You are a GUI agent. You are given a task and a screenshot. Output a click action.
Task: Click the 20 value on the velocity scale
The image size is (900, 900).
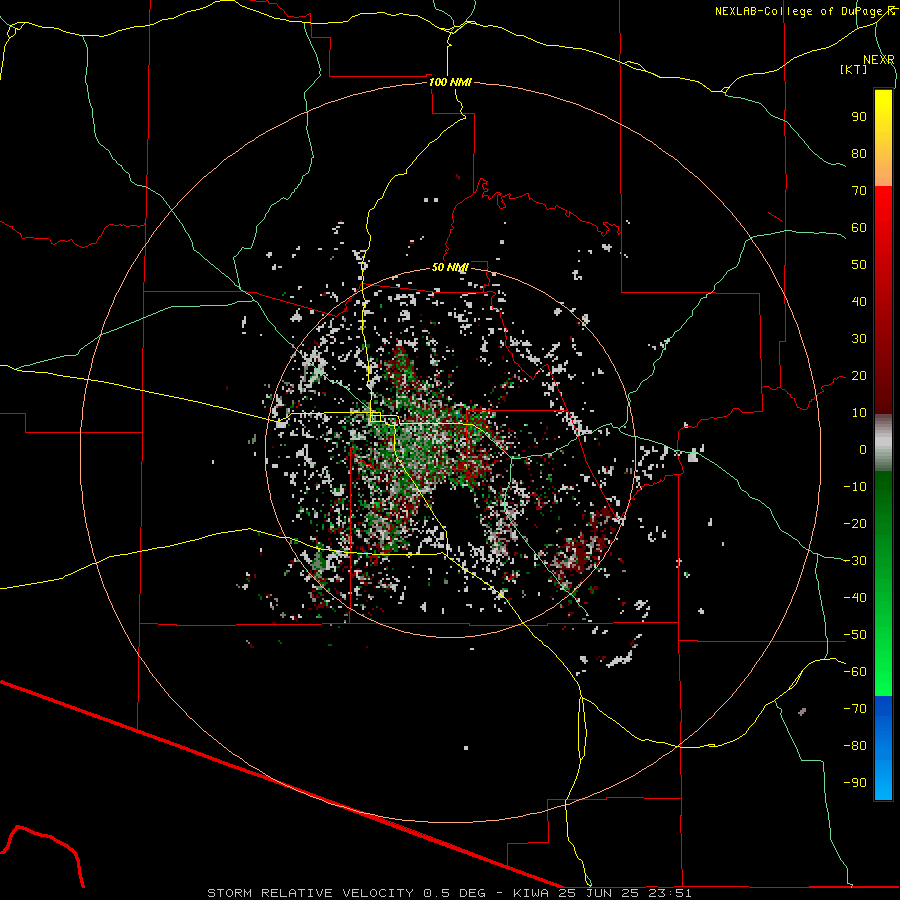pos(859,375)
